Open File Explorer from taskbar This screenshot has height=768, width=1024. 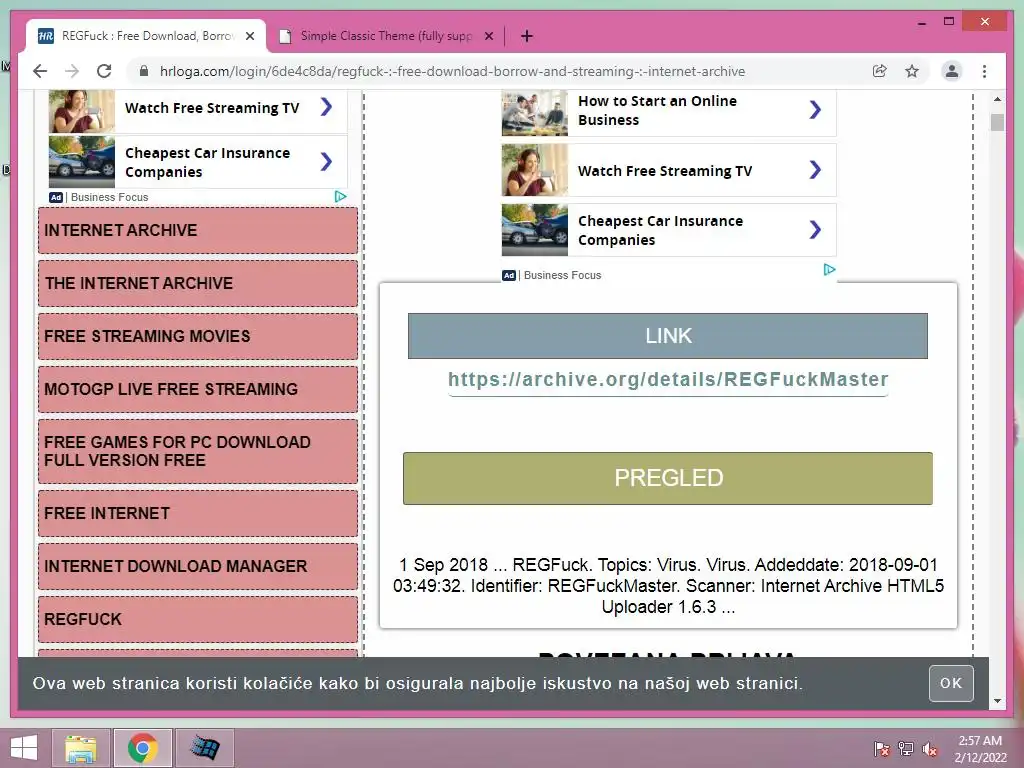point(80,748)
